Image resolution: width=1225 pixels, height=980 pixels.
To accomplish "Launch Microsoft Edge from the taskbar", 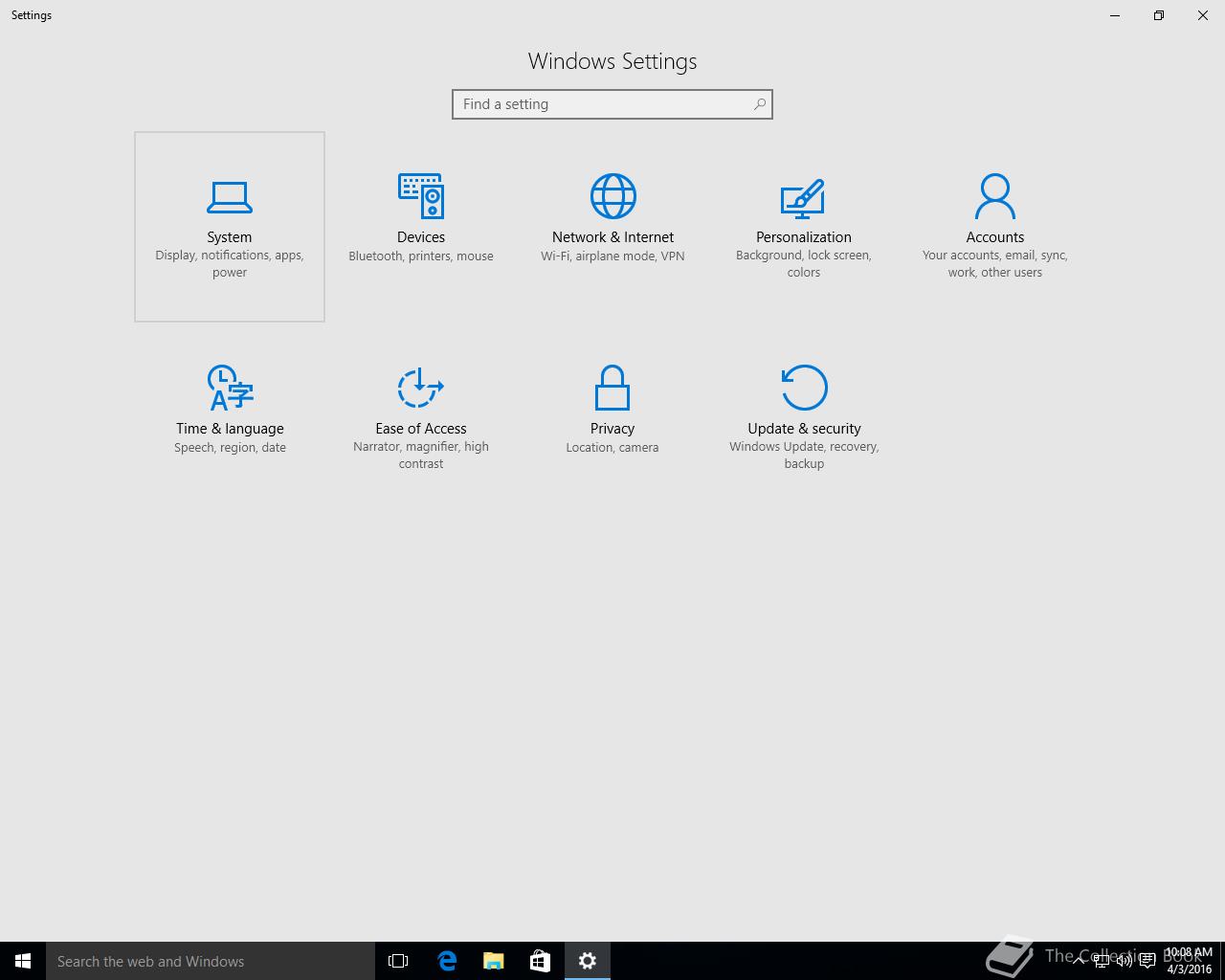I will 446,961.
